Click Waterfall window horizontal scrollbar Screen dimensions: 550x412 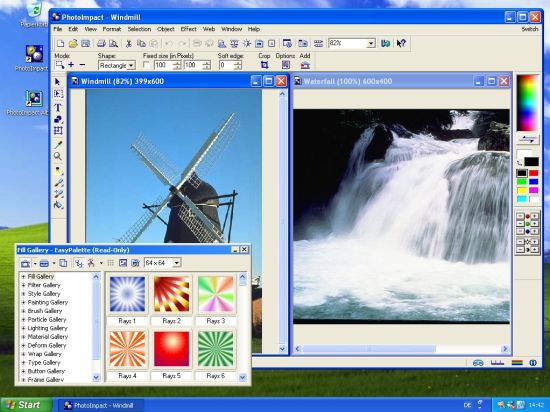coord(401,349)
